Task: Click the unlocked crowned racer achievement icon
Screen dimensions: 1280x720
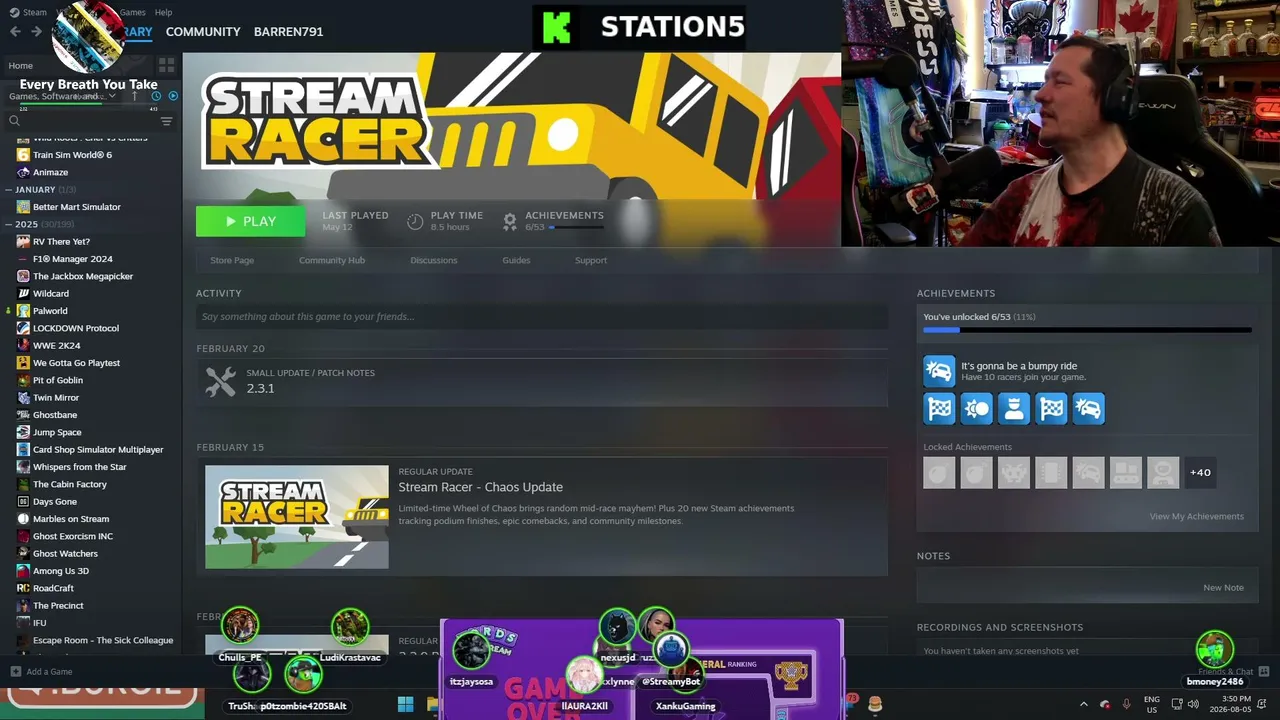Action: point(1014,408)
